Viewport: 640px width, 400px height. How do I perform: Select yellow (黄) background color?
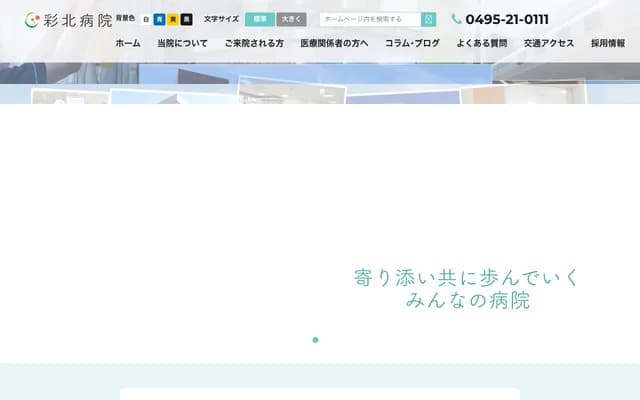(x=173, y=19)
